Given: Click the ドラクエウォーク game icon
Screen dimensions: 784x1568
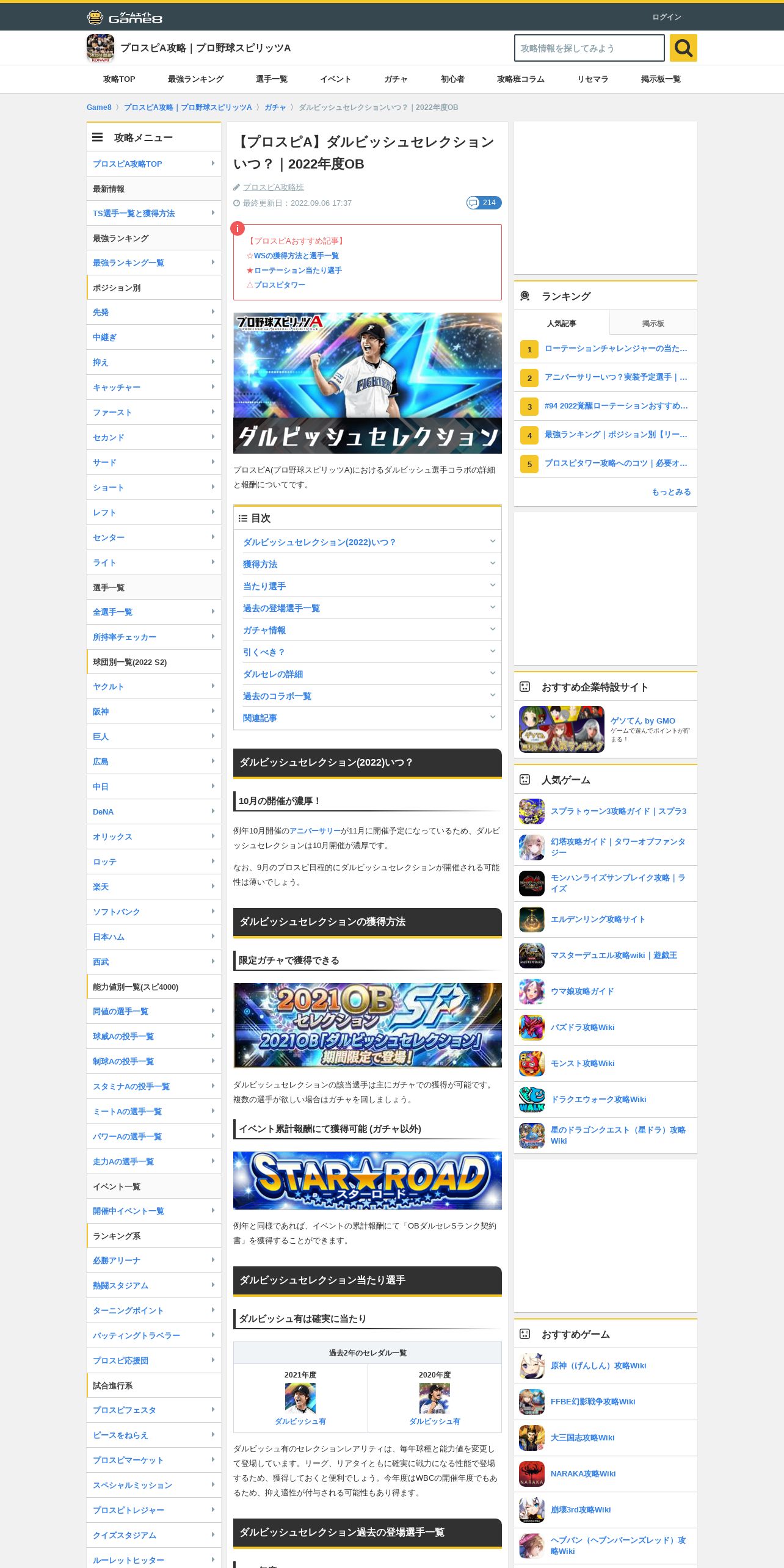Looking at the screenshot, I should [532, 1100].
